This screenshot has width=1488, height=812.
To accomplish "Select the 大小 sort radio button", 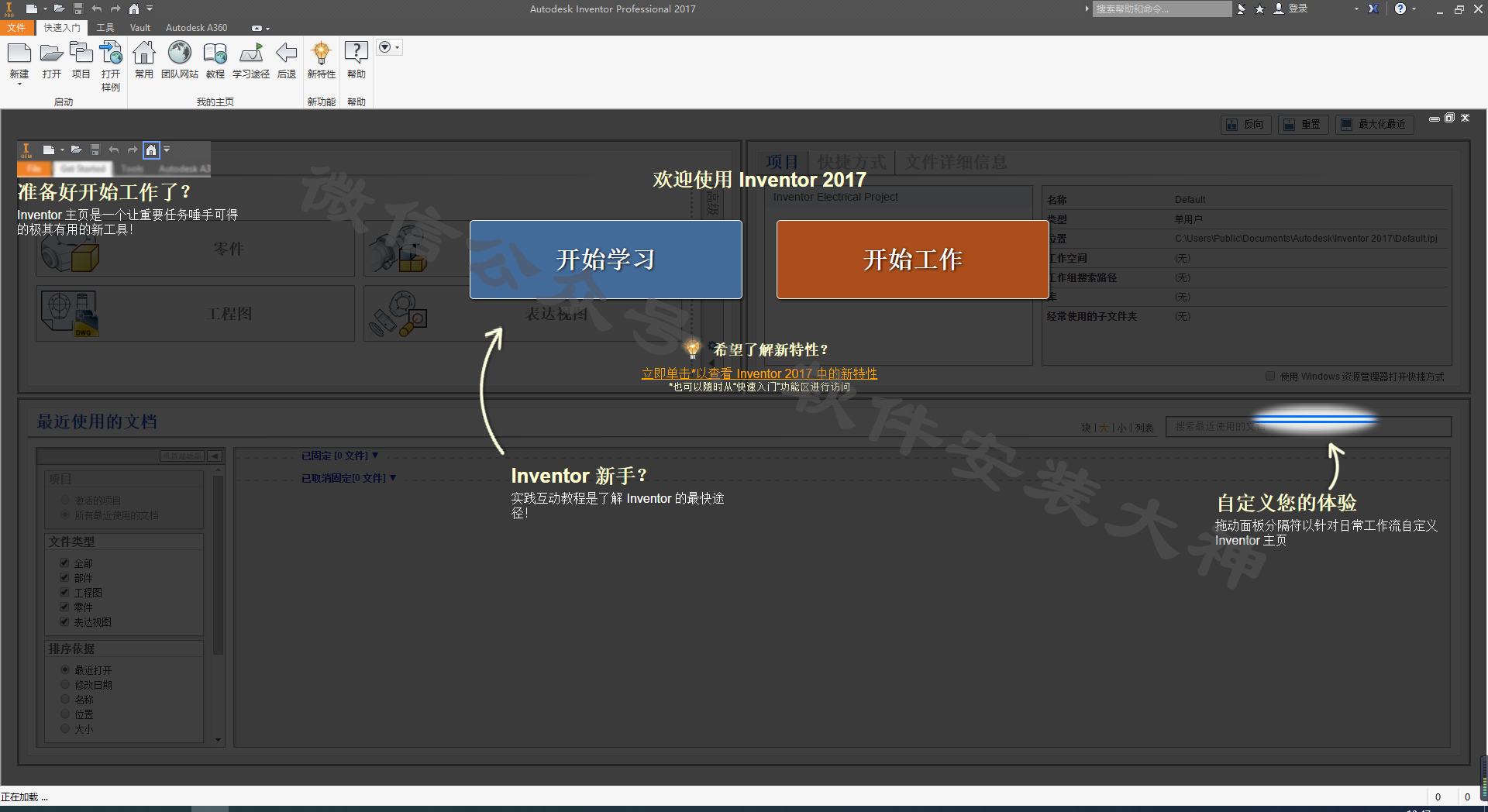I will tap(65, 729).
